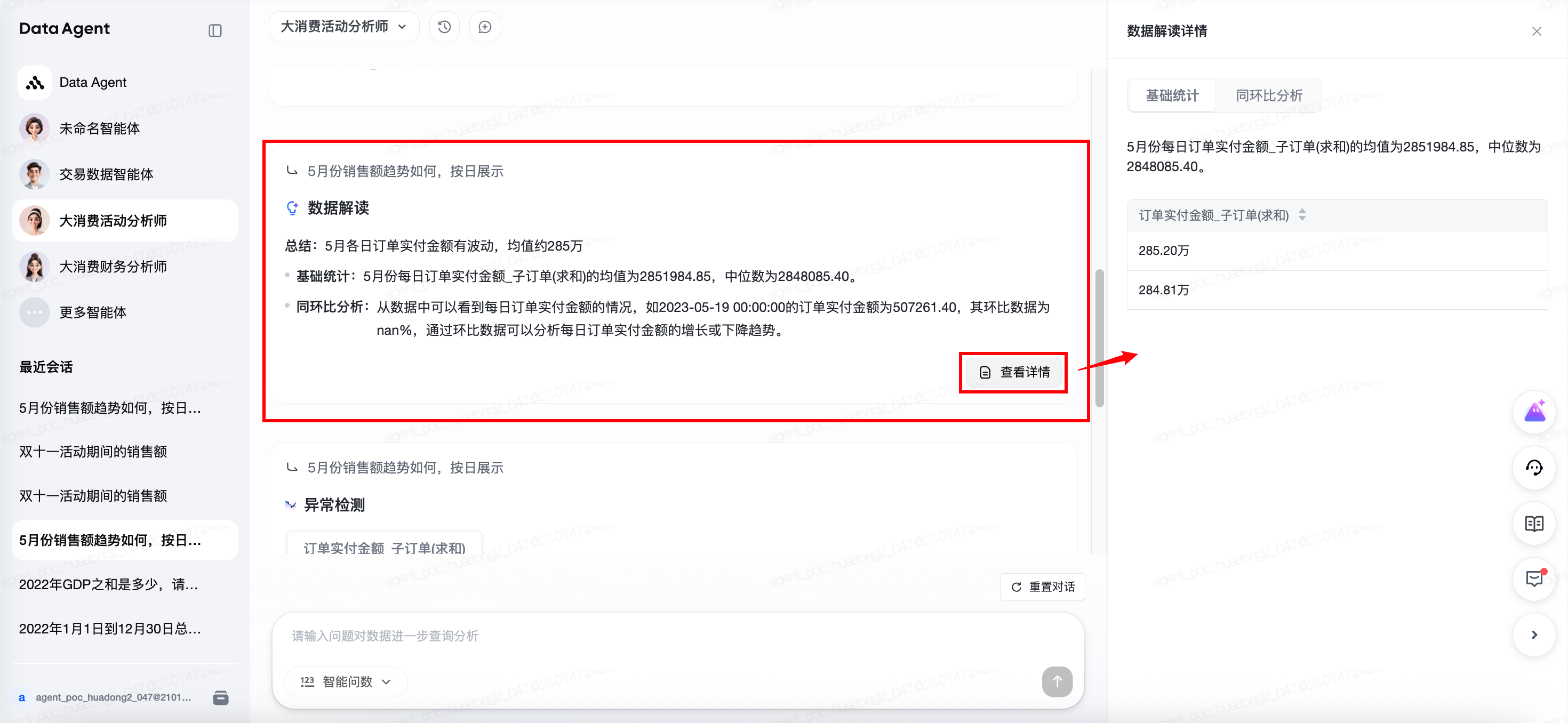Open 更多智能体 in sidebar

pyautogui.click(x=92, y=312)
